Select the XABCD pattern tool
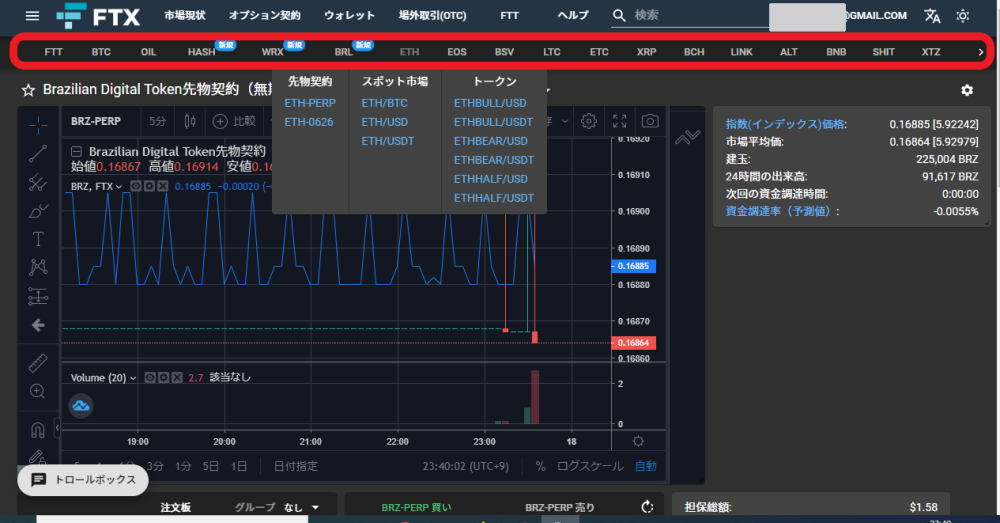 tap(38, 267)
